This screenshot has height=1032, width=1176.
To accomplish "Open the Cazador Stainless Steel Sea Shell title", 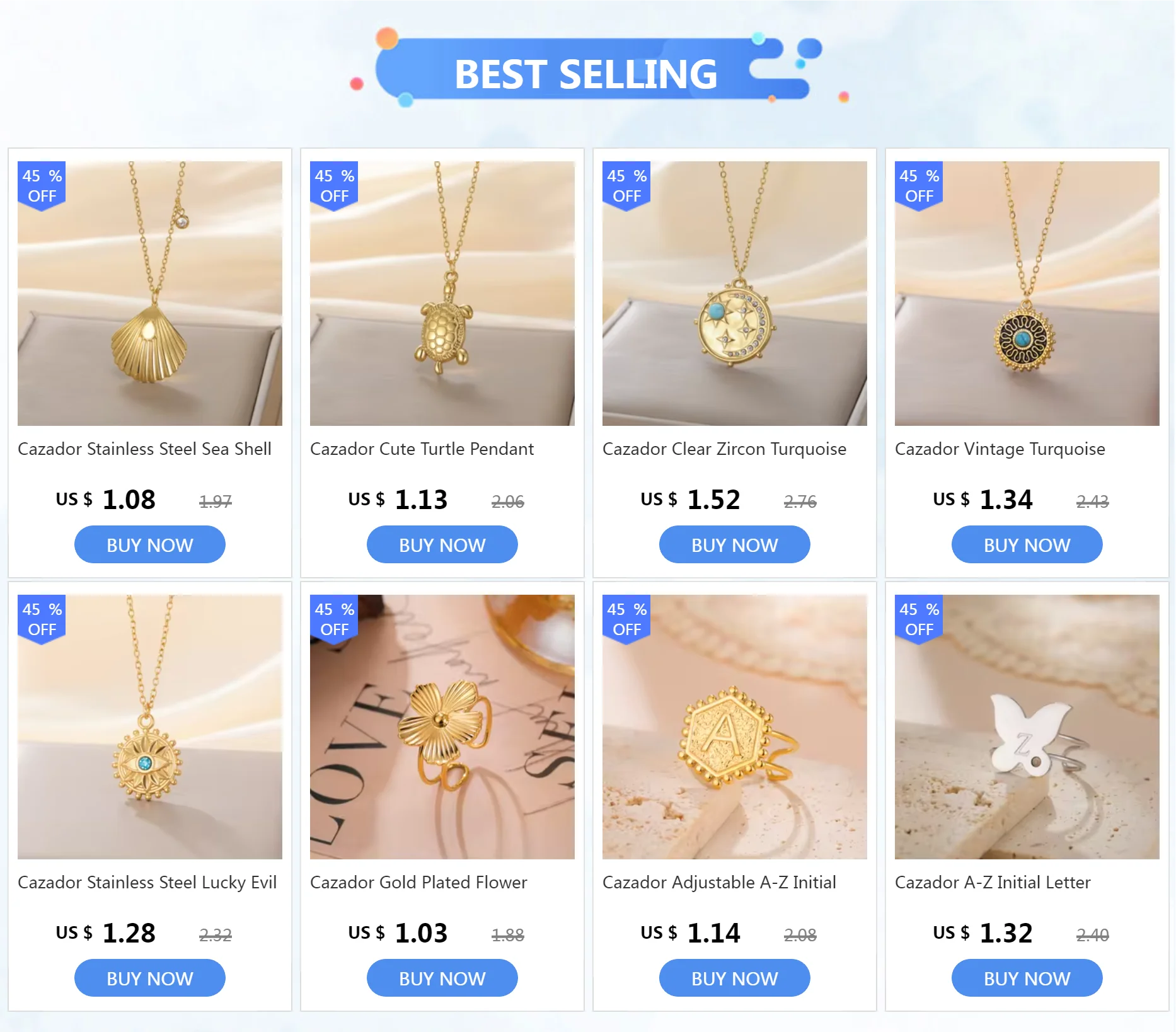I will (144, 449).
